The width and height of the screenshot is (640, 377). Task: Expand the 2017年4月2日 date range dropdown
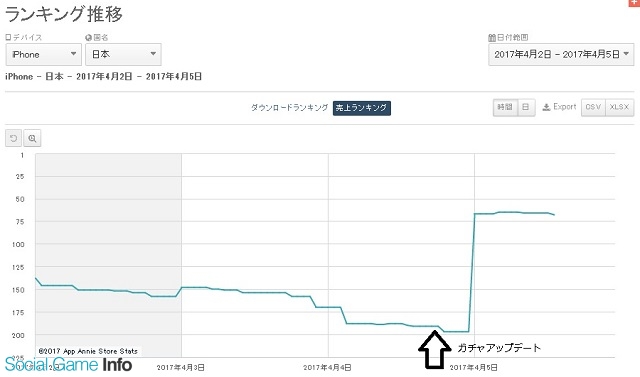561,54
